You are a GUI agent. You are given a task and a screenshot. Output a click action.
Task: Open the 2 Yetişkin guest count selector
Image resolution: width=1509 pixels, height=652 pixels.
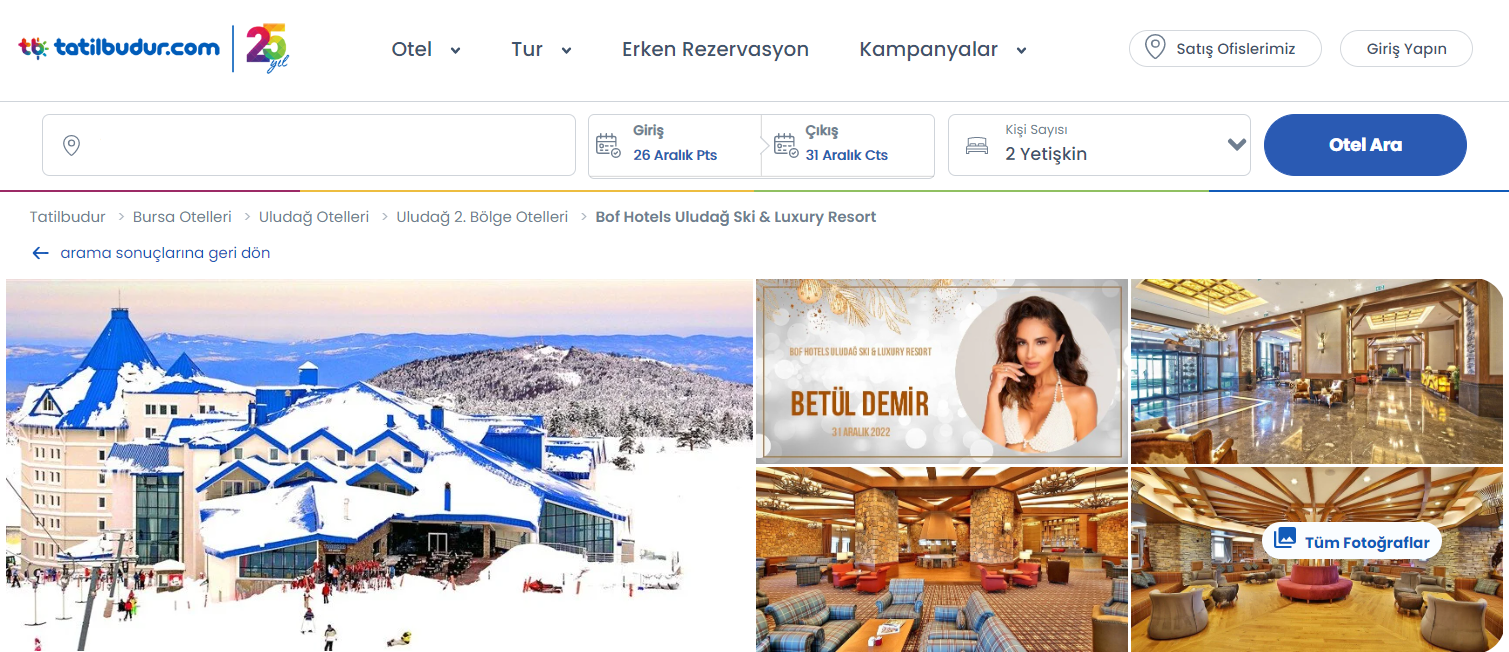1099,145
